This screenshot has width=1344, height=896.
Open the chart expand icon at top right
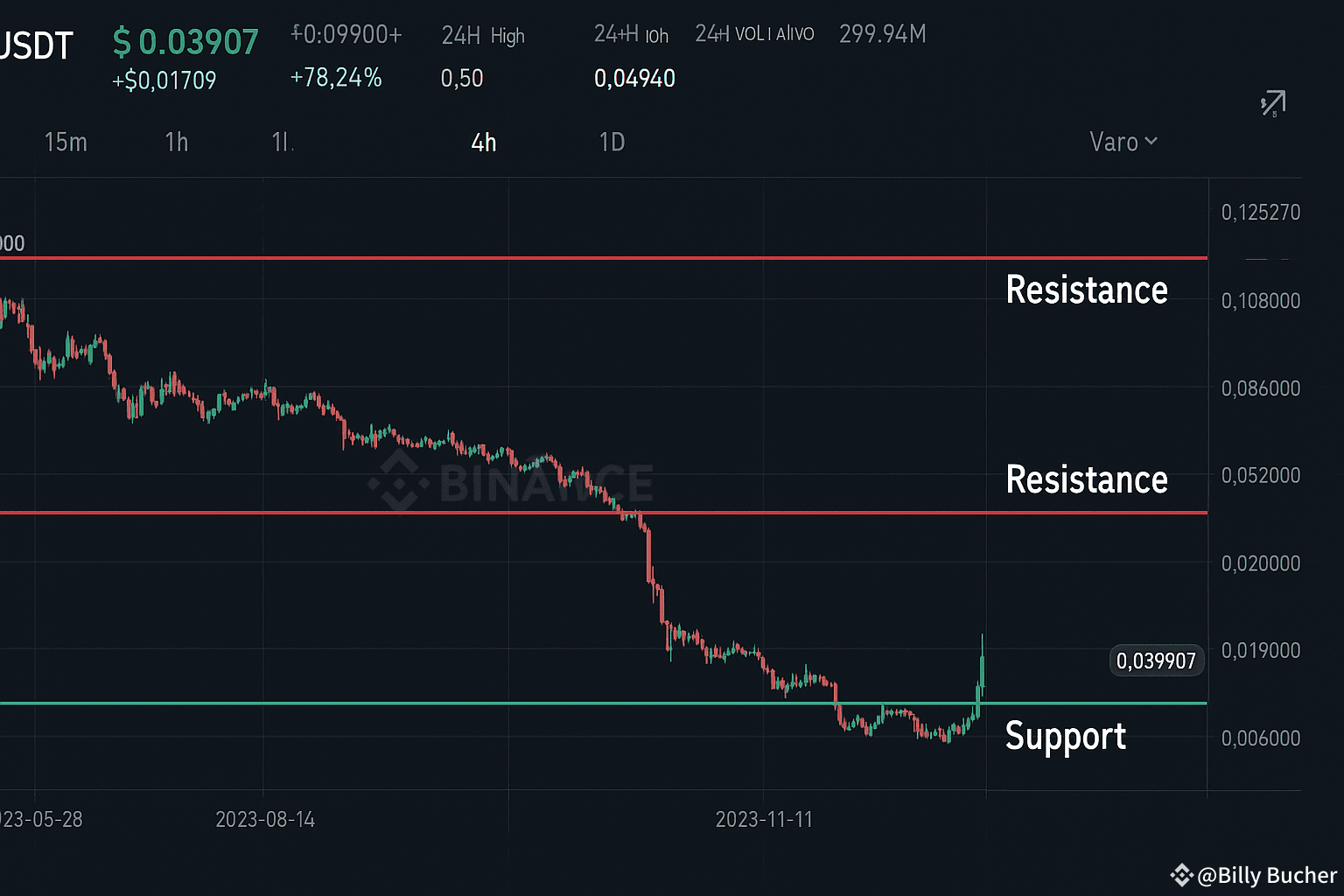point(1273,104)
